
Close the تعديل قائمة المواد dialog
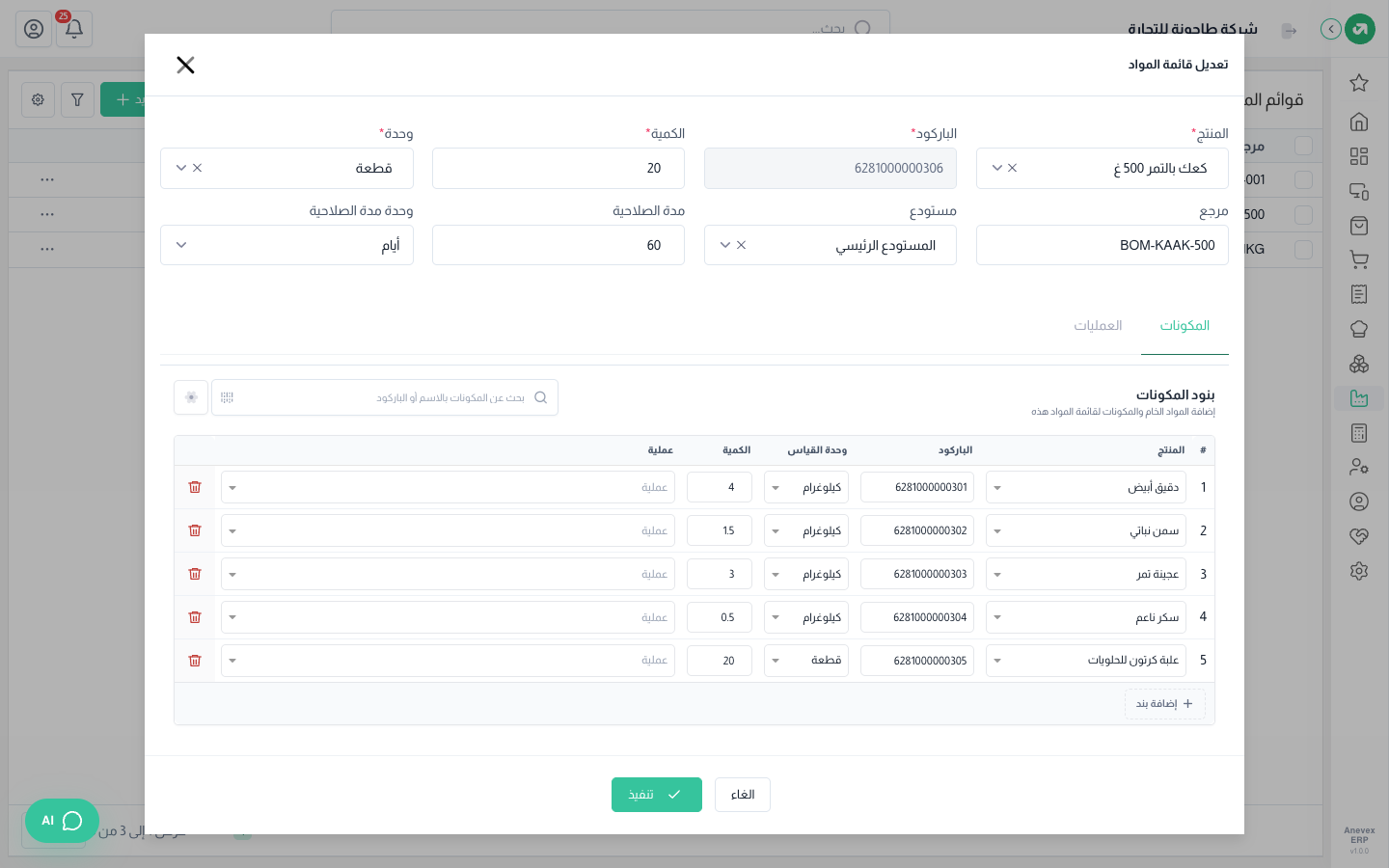(x=185, y=65)
